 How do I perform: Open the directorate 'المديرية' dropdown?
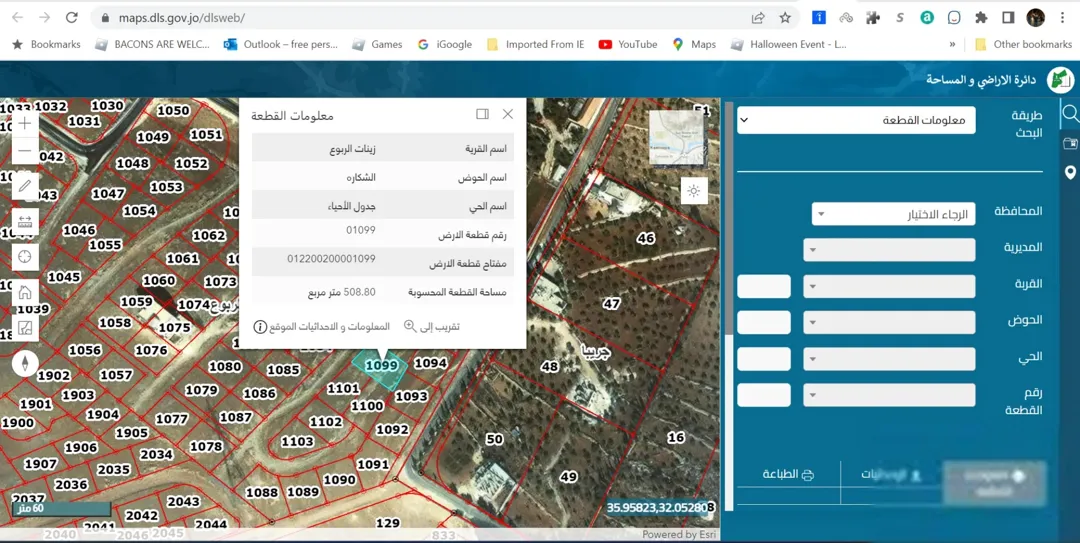[x=889, y=249]
